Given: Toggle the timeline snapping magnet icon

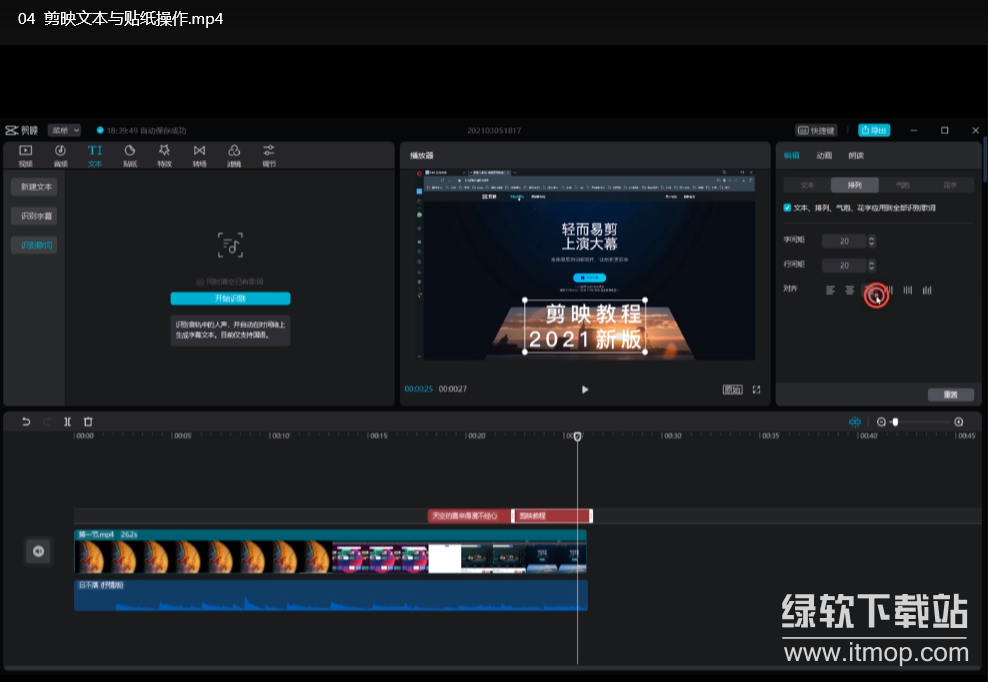Looking at the screenshot, I should tap(855, 422).
